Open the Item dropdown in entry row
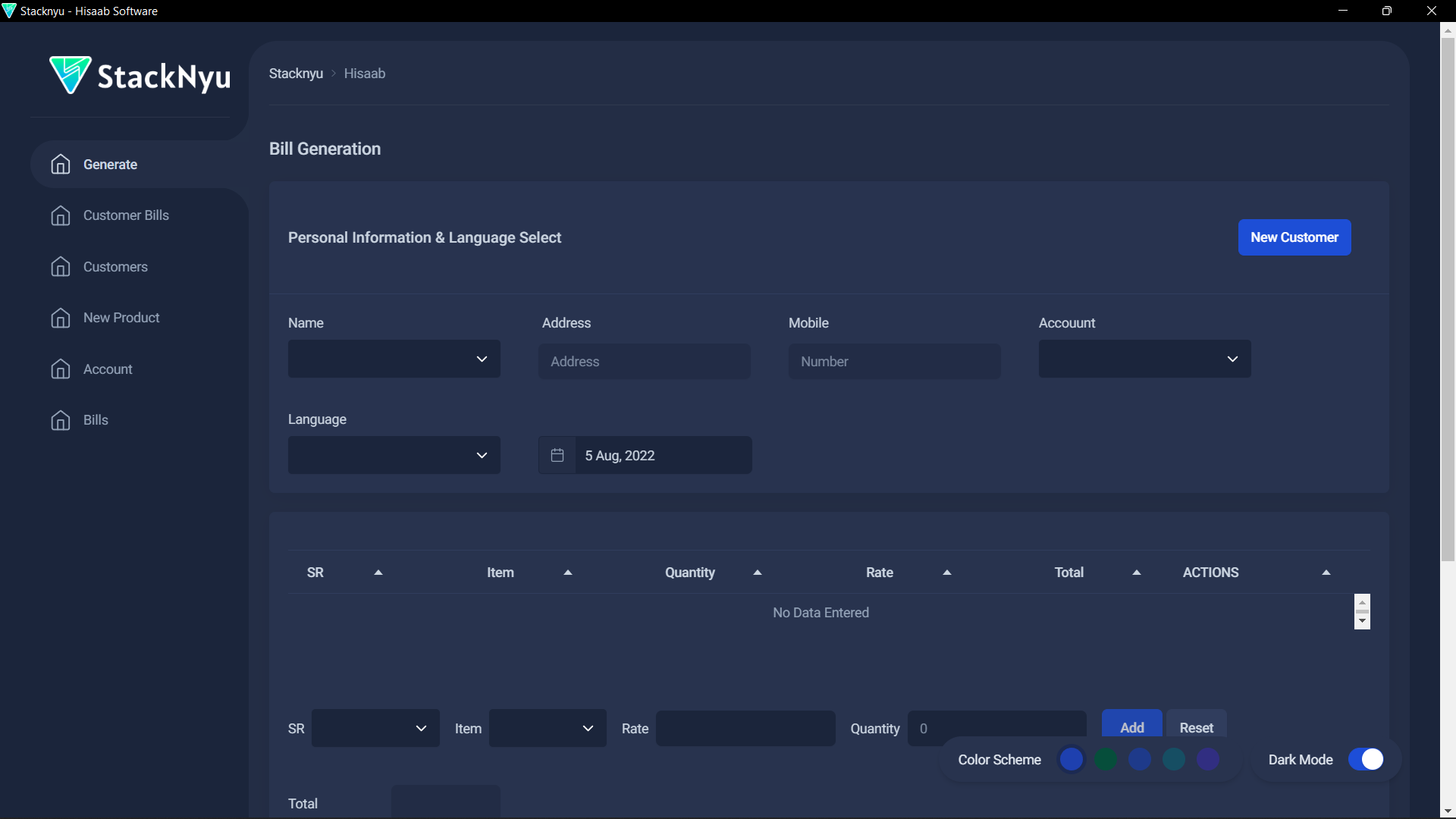This screenshot has width=1456, height=819. pos(547,728)
